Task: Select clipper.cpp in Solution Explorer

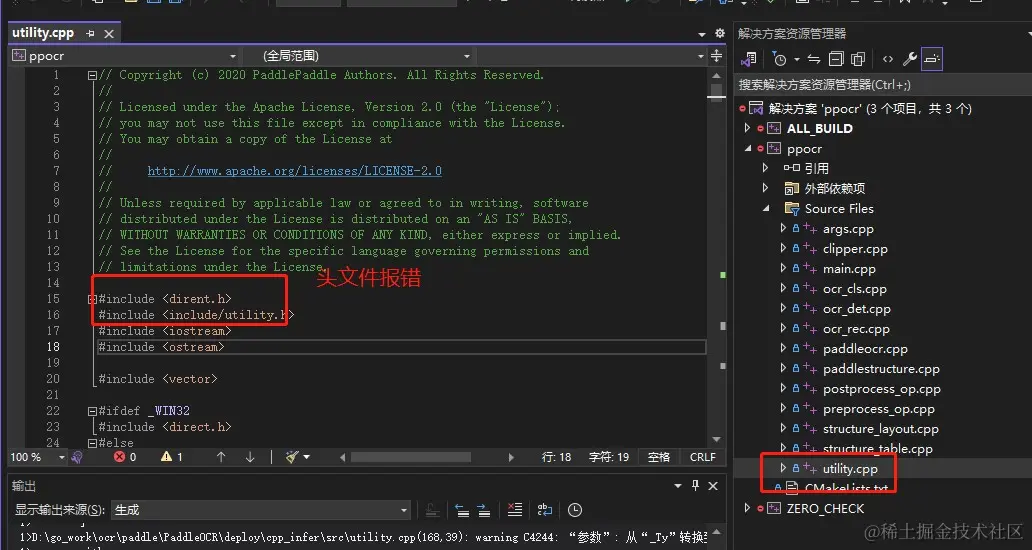Action: pyautogui.click(x=855, y=249)
